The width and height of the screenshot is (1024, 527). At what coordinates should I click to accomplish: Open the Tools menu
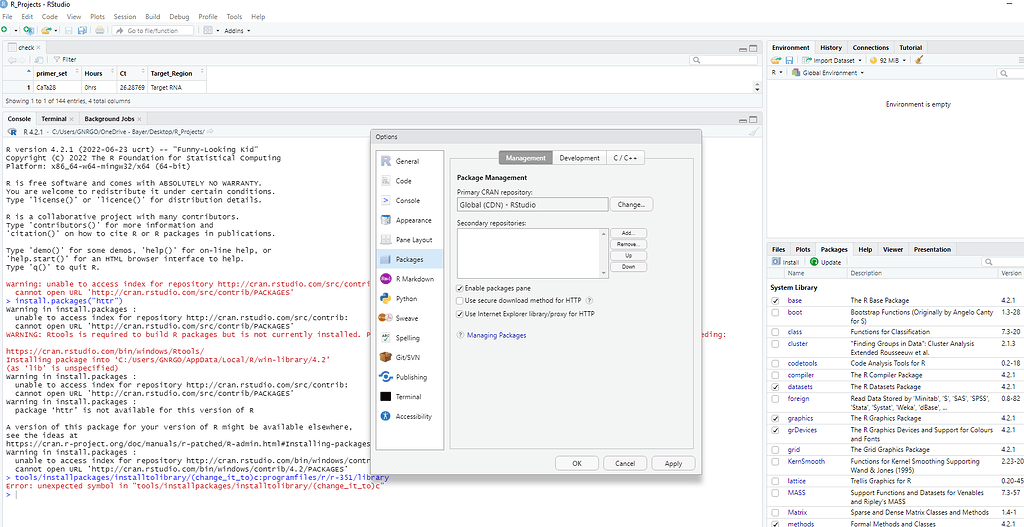point(234,16)
